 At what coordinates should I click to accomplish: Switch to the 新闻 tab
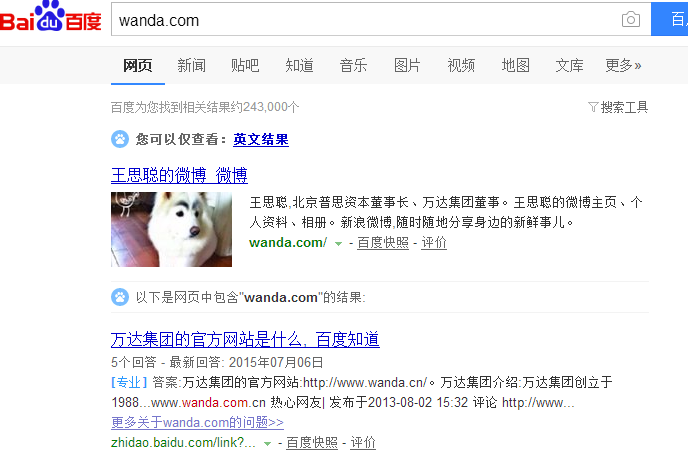click(191, 65)
